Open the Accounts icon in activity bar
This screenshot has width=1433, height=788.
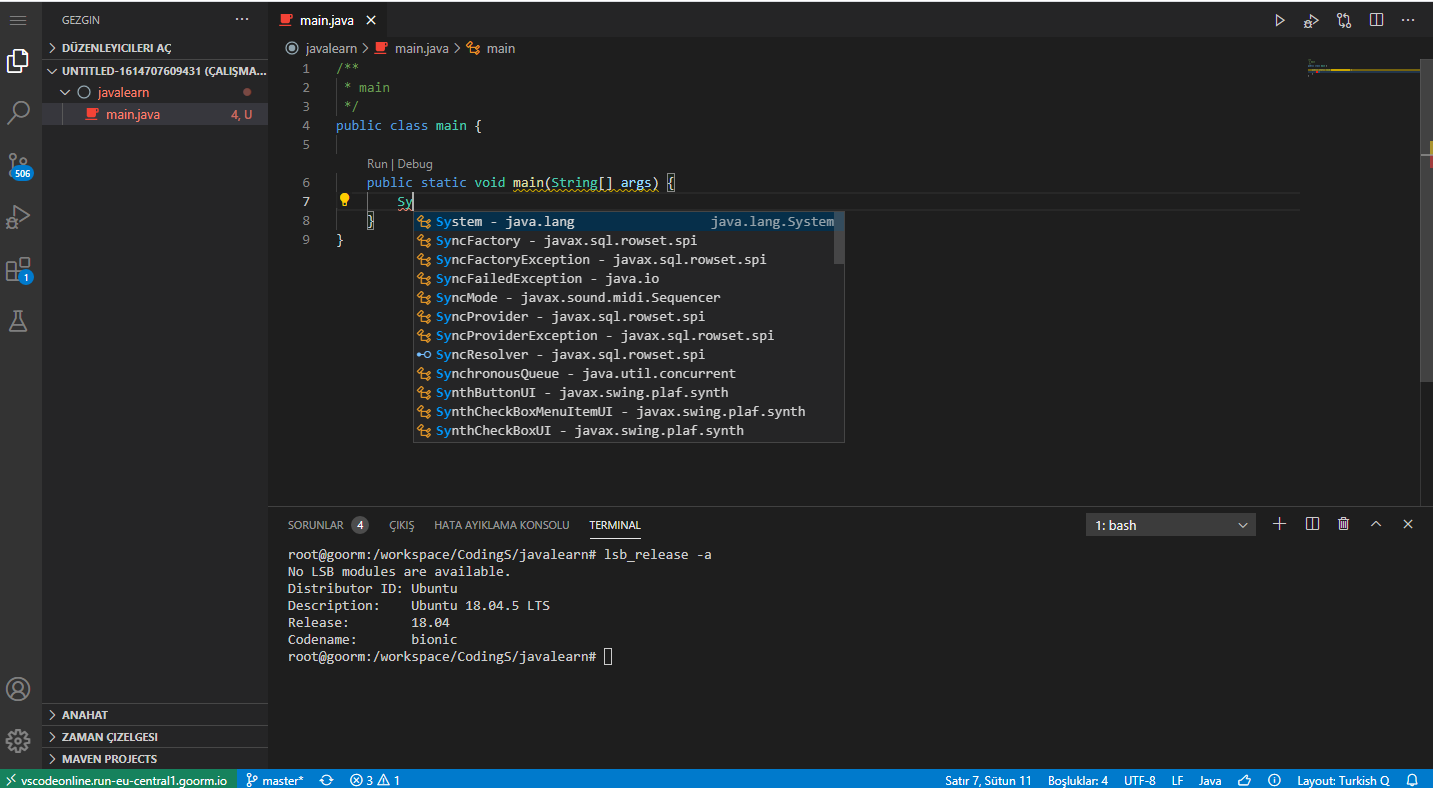coord(18,689)
